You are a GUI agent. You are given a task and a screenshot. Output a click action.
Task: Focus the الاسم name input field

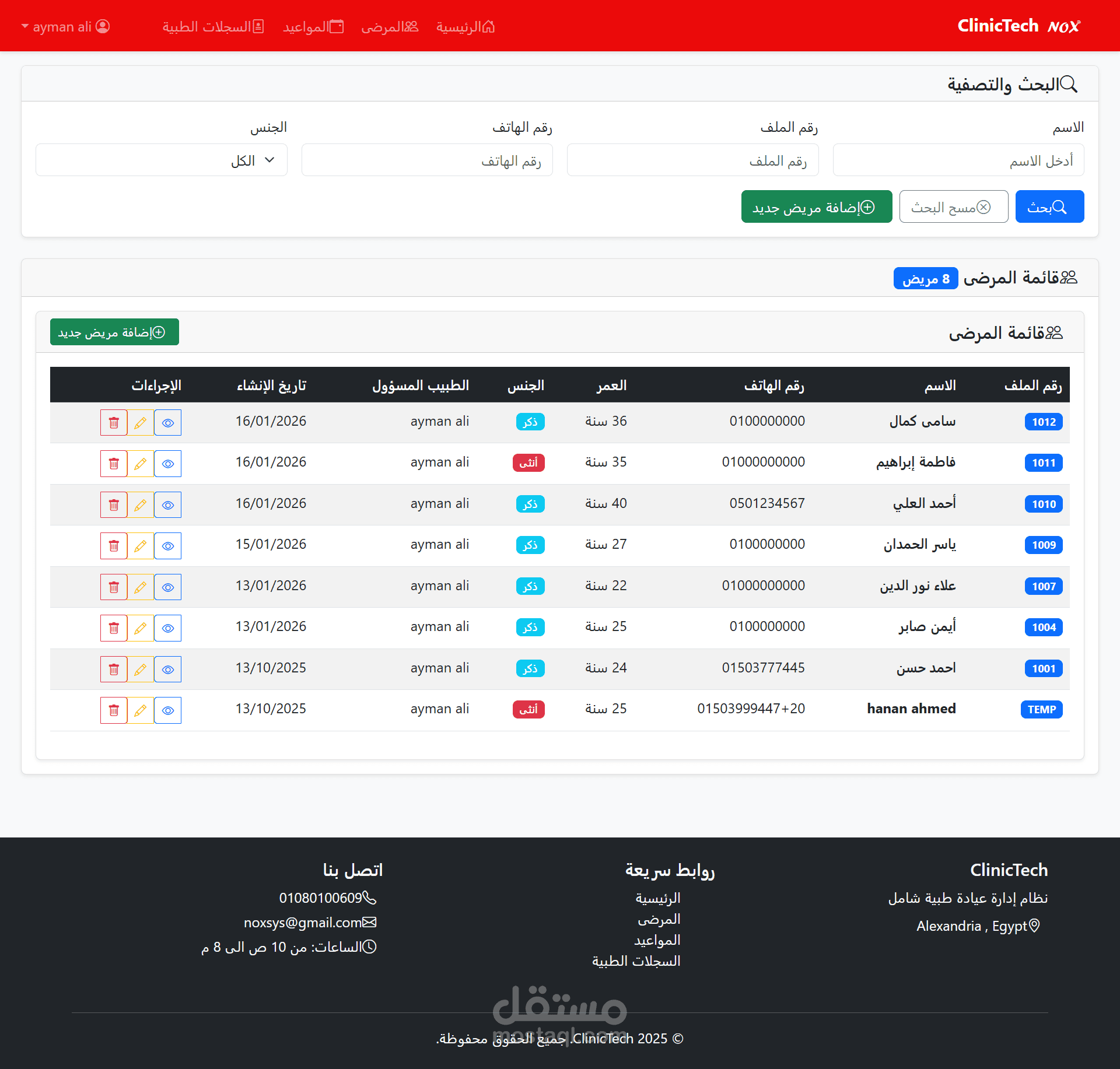(x=958, y=160)
